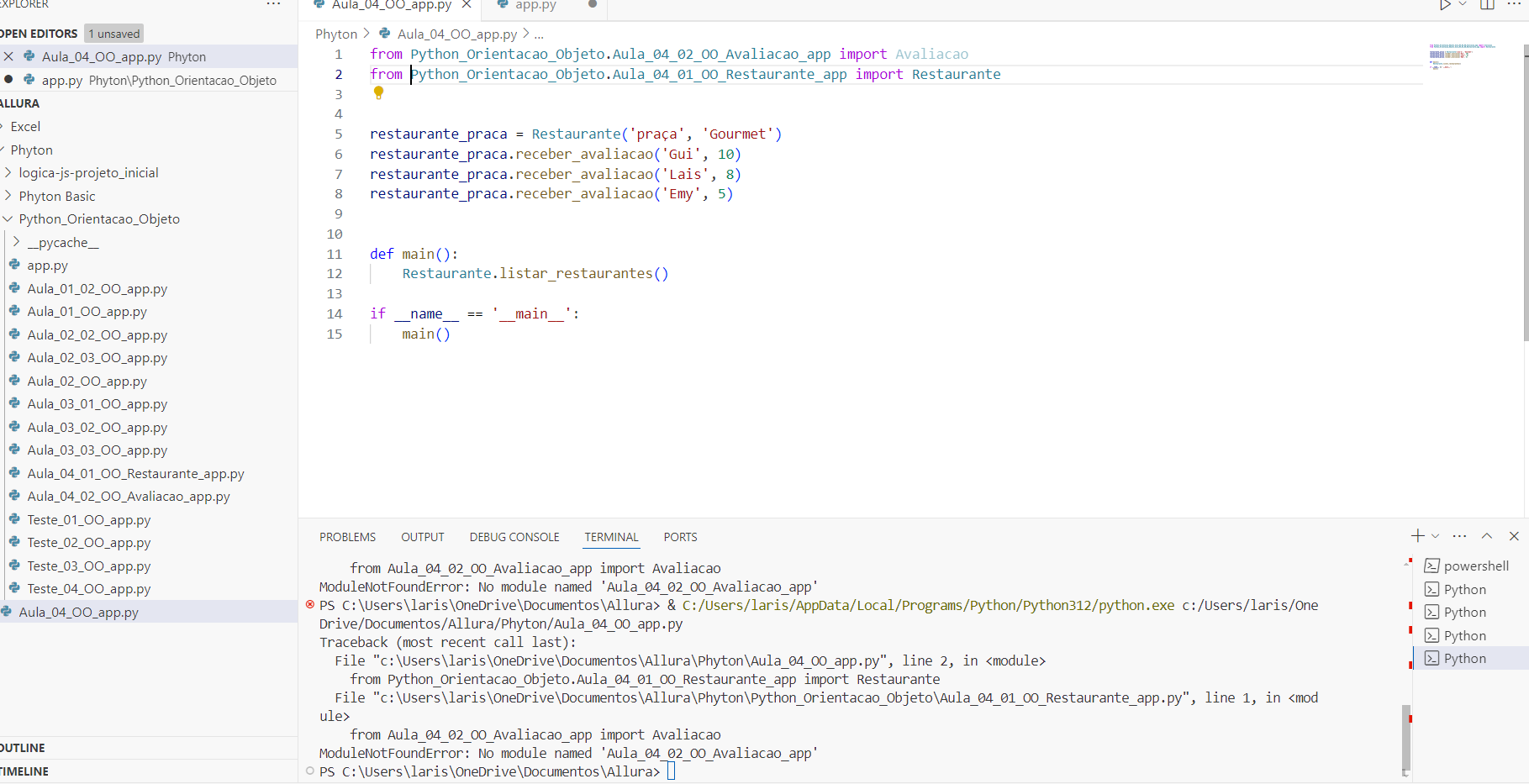The width and height of the screenshot is (1529, 784).
Task: Open Aula_01_OO_app.py file
Action: click(x=87, y=312)
